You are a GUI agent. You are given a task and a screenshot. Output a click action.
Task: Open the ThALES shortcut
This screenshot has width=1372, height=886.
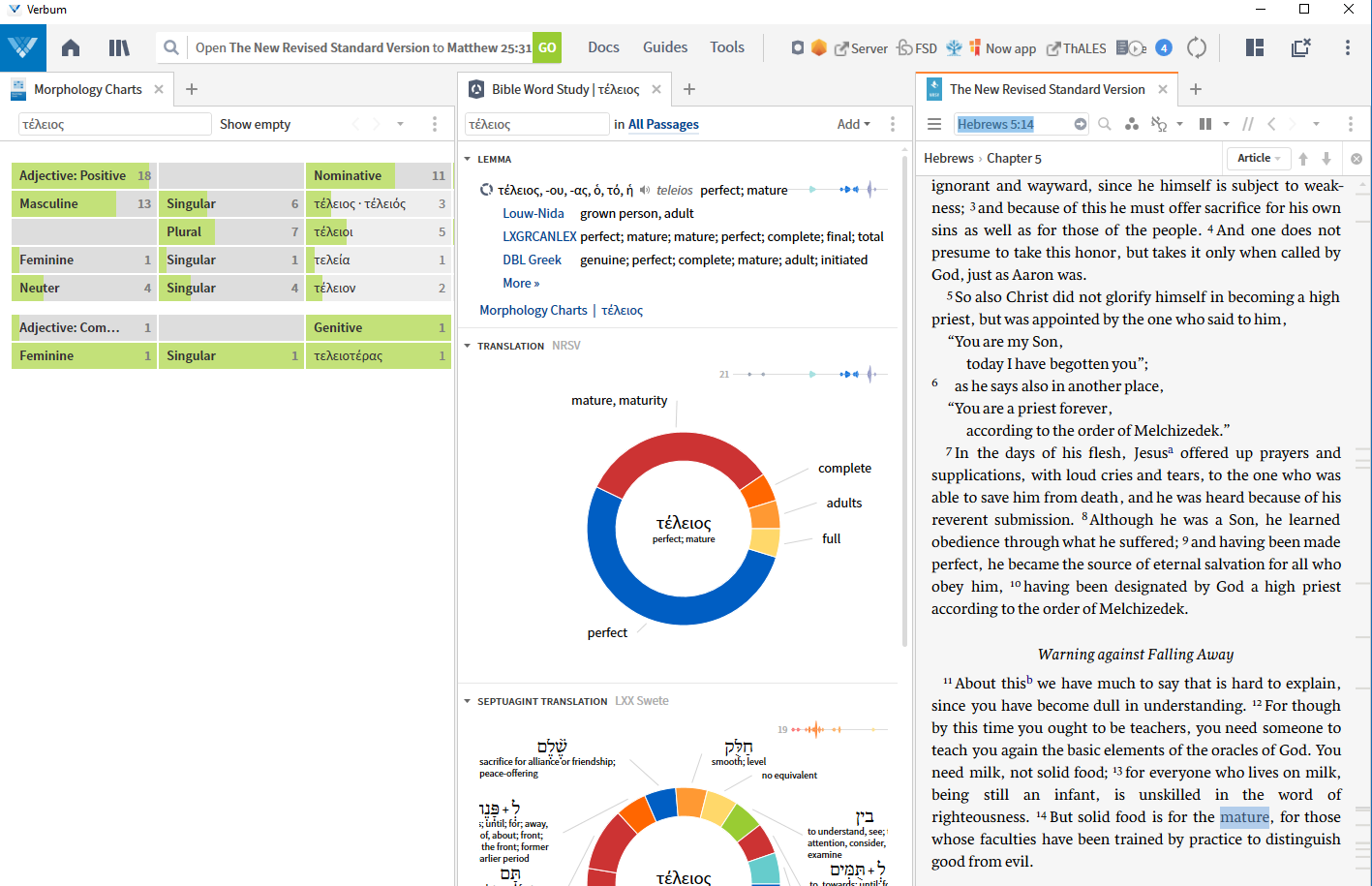coord(1076,48)
